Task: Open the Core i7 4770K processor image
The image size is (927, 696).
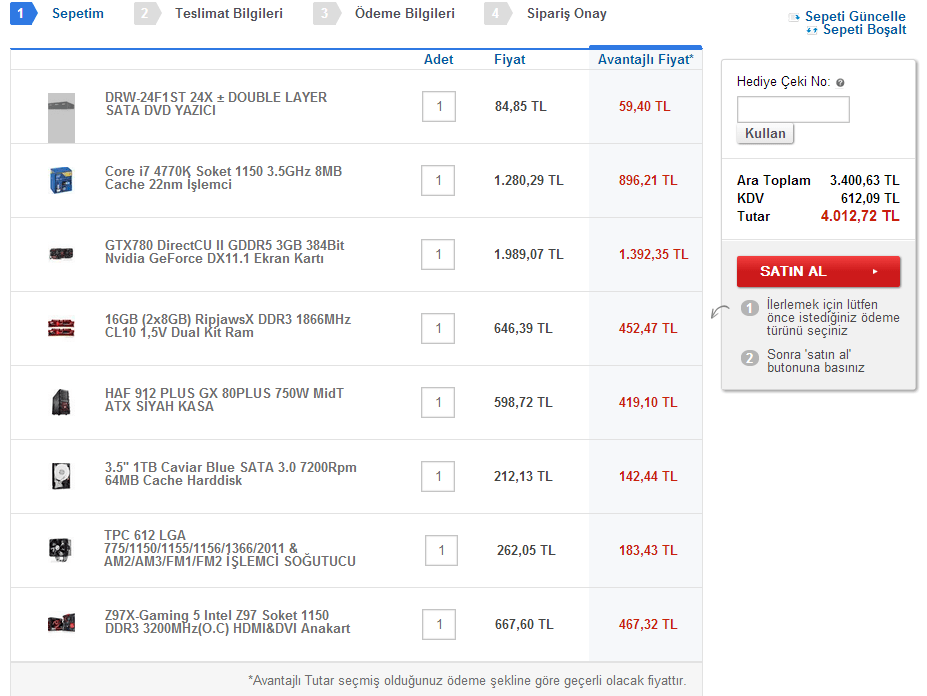Action: [x=61, y=180]
